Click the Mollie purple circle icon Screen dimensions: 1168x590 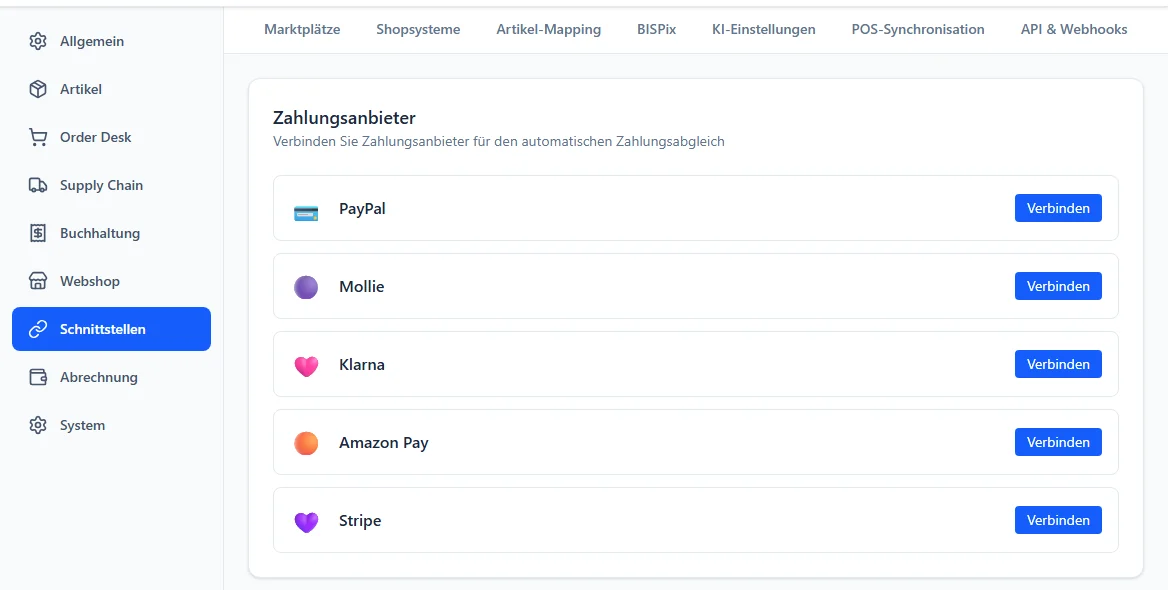tap(306, 287)
